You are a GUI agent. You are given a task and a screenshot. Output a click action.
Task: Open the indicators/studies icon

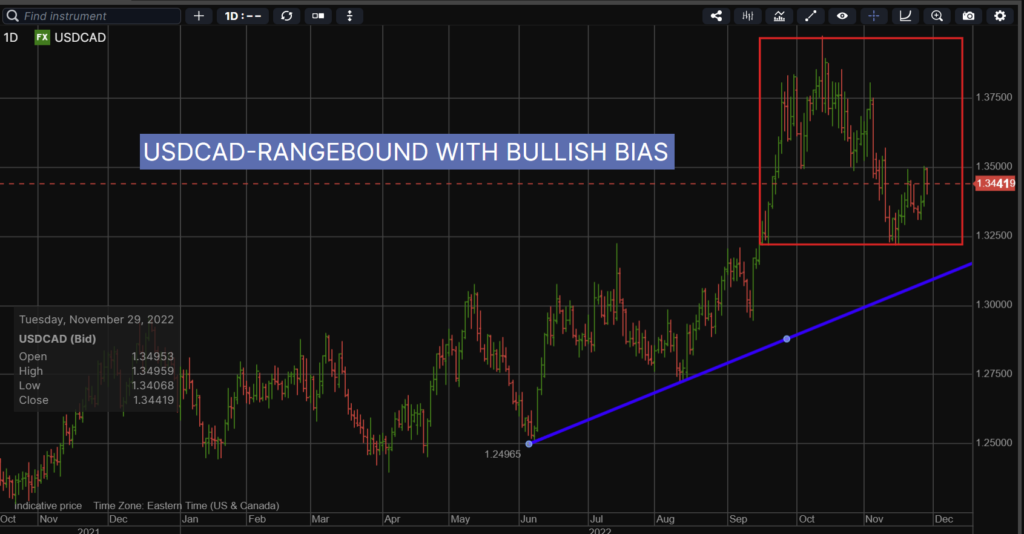click(778, 16)
